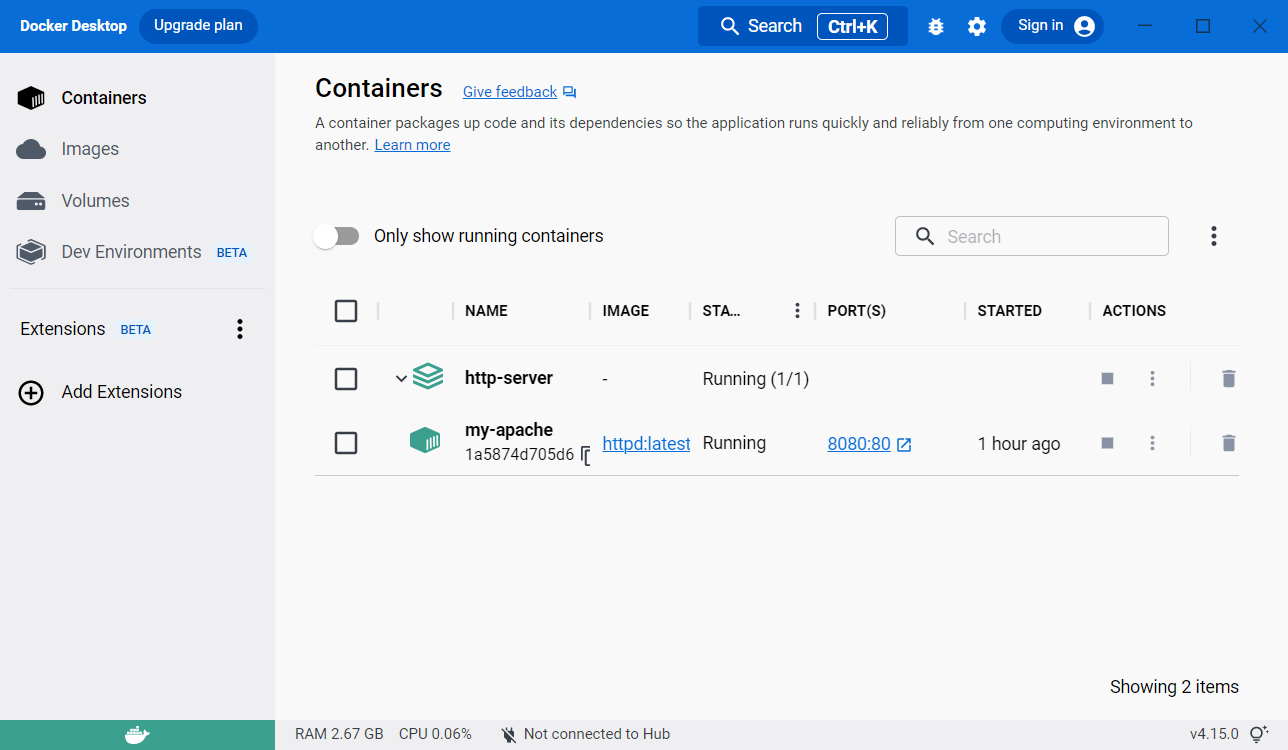Click the http-server stack name
The height and width of the screenshot is (750, 1288).
click(x=509, y=378)
